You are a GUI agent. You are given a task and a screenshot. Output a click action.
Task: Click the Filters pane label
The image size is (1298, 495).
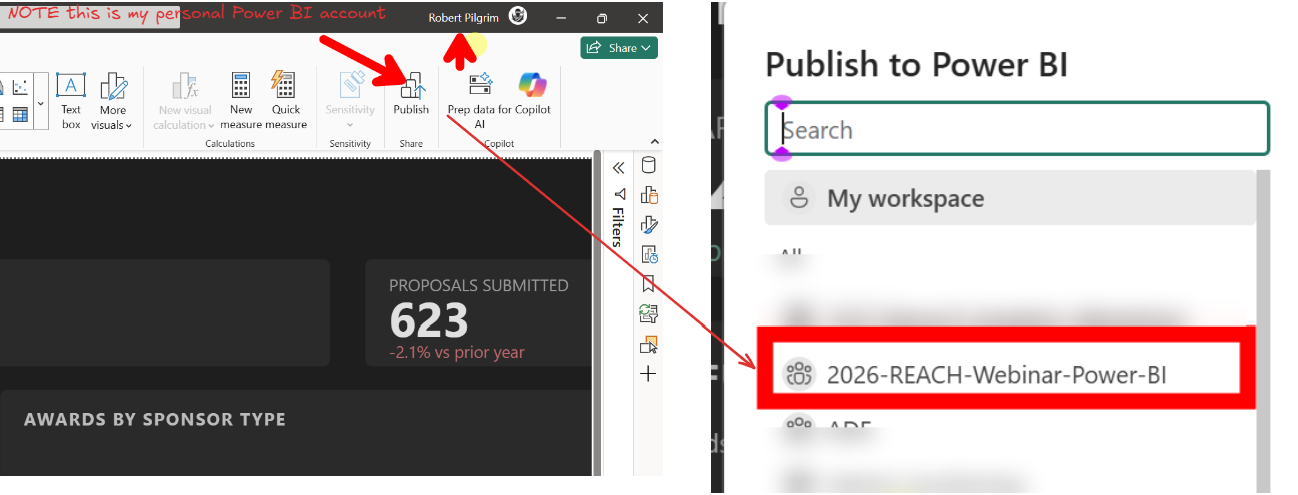point(618,226)
